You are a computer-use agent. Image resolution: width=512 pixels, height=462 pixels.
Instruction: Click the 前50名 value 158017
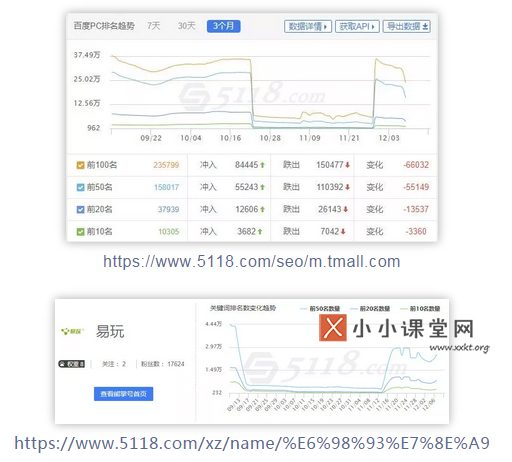(166, 187)
